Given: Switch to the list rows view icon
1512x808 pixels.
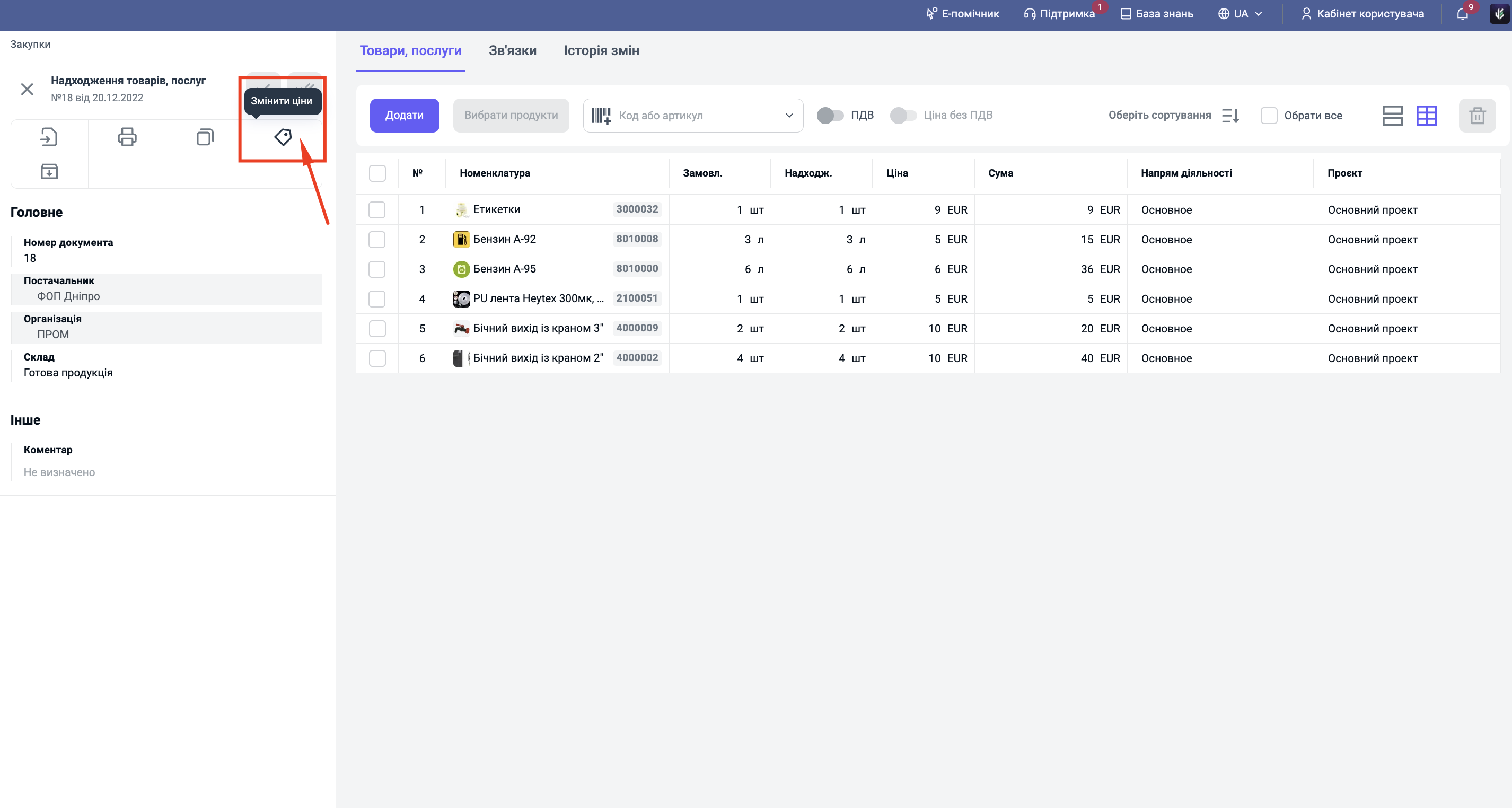Looking at the screenshot, I should pos(1392,116).
